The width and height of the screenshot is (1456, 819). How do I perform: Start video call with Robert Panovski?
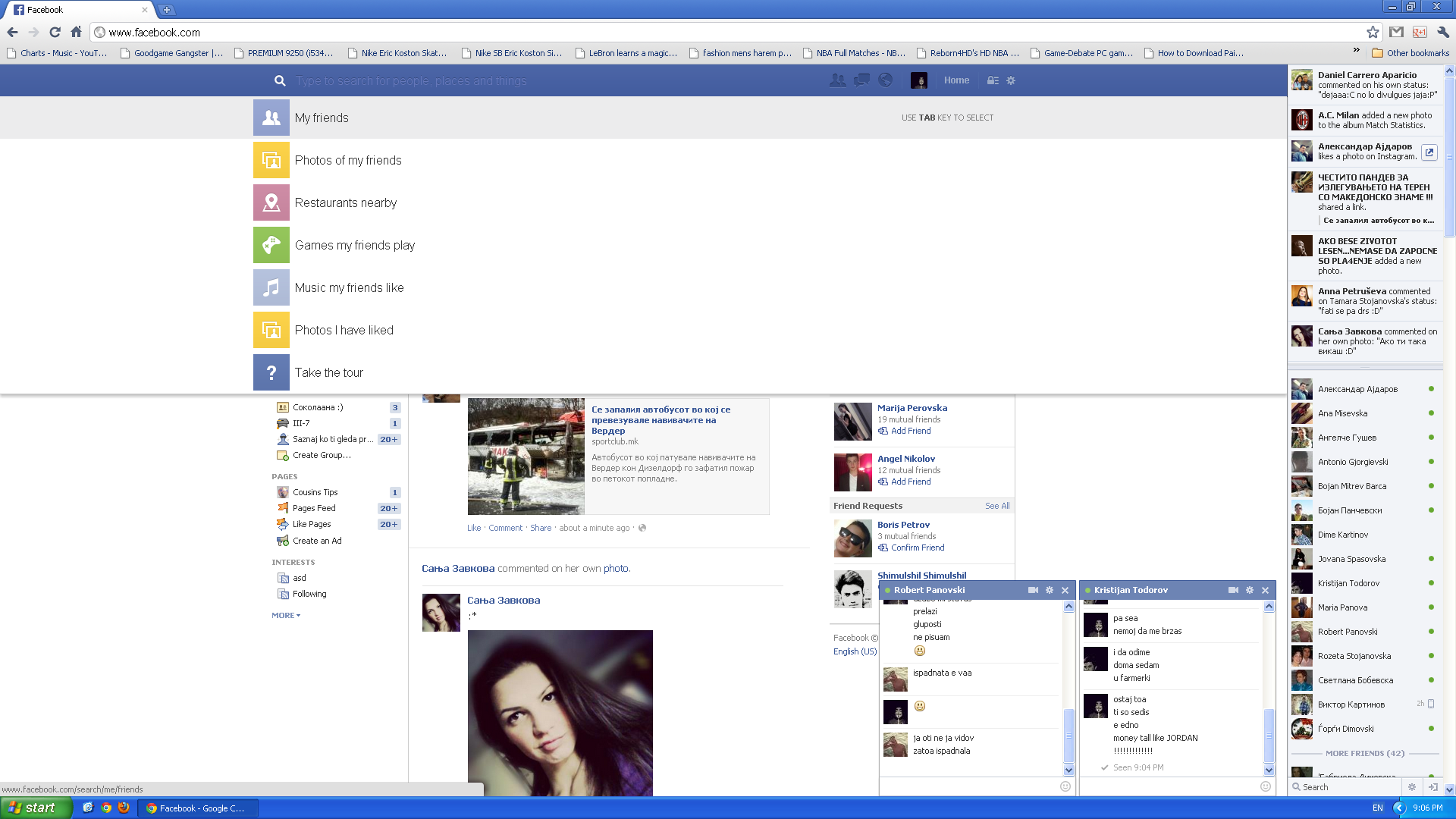coord(1032,590)
